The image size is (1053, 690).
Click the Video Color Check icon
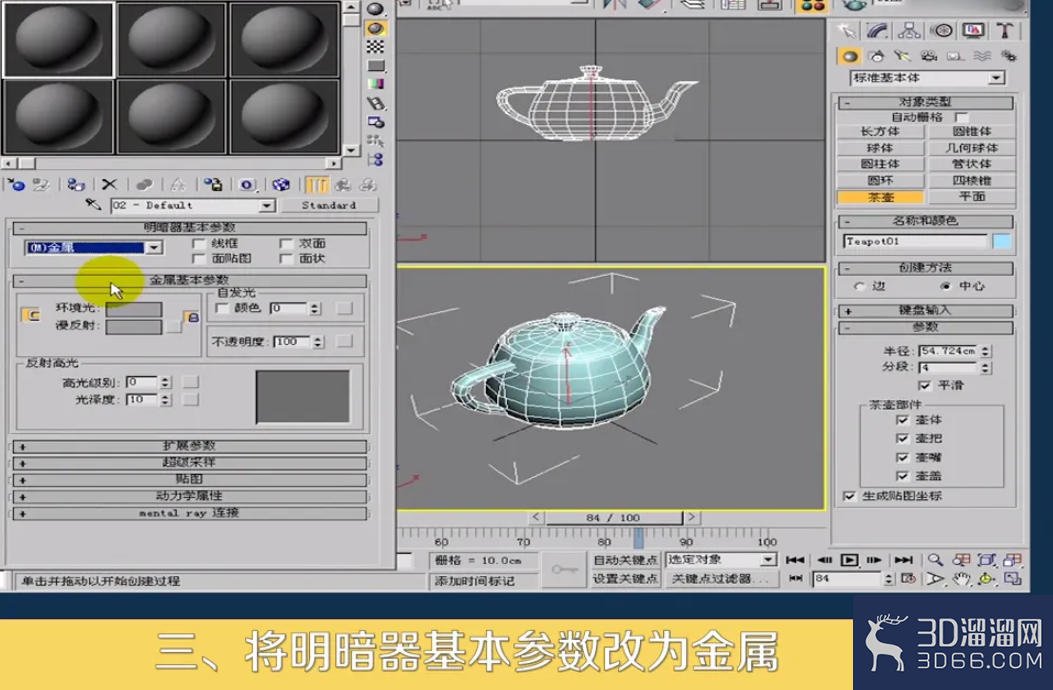point(375,84)
